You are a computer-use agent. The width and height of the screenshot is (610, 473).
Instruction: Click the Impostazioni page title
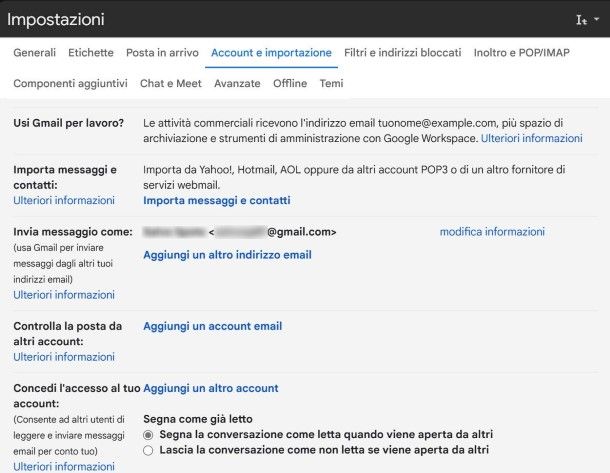click(x=56, y=19)
